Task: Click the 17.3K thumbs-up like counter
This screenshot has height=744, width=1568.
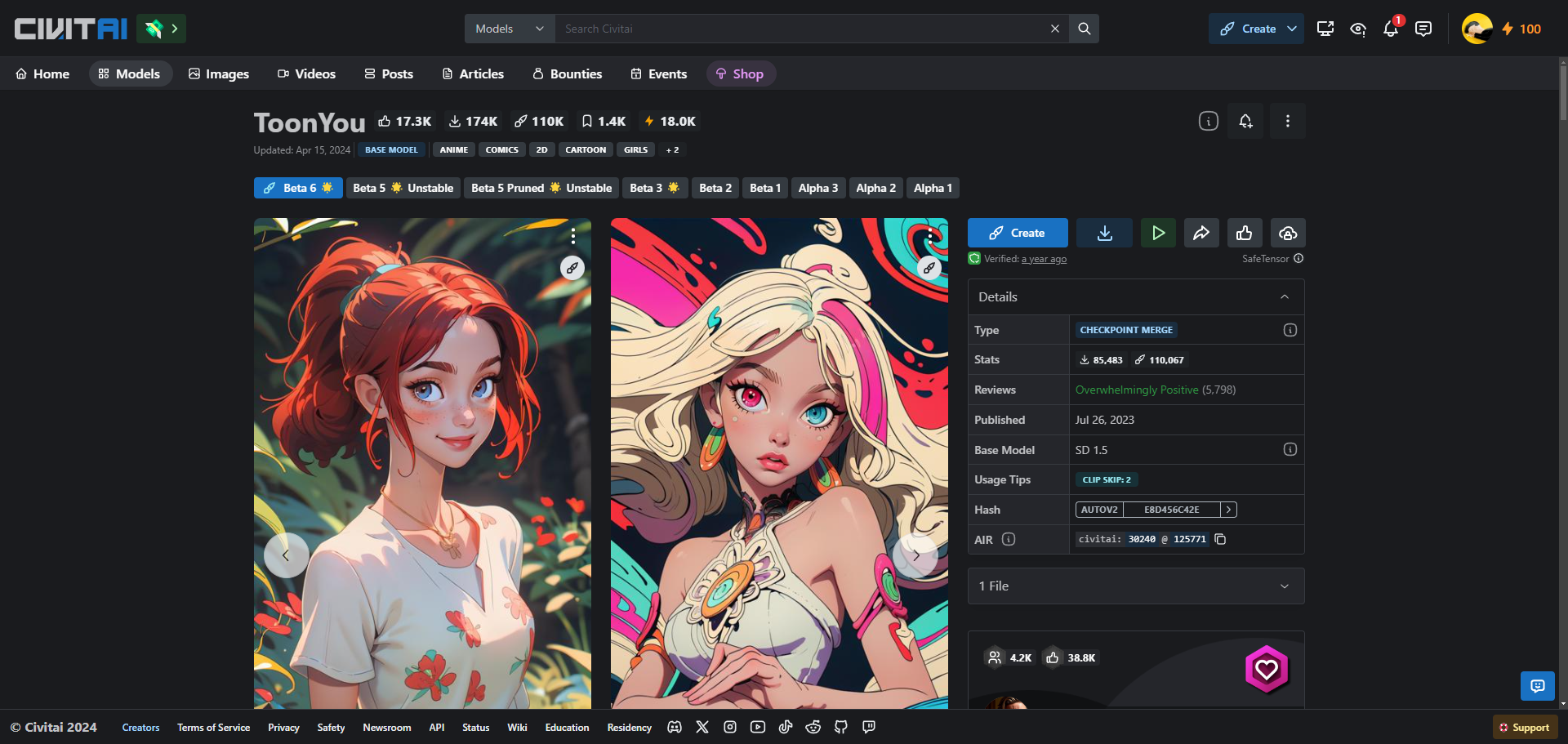Action: (405, 121)
